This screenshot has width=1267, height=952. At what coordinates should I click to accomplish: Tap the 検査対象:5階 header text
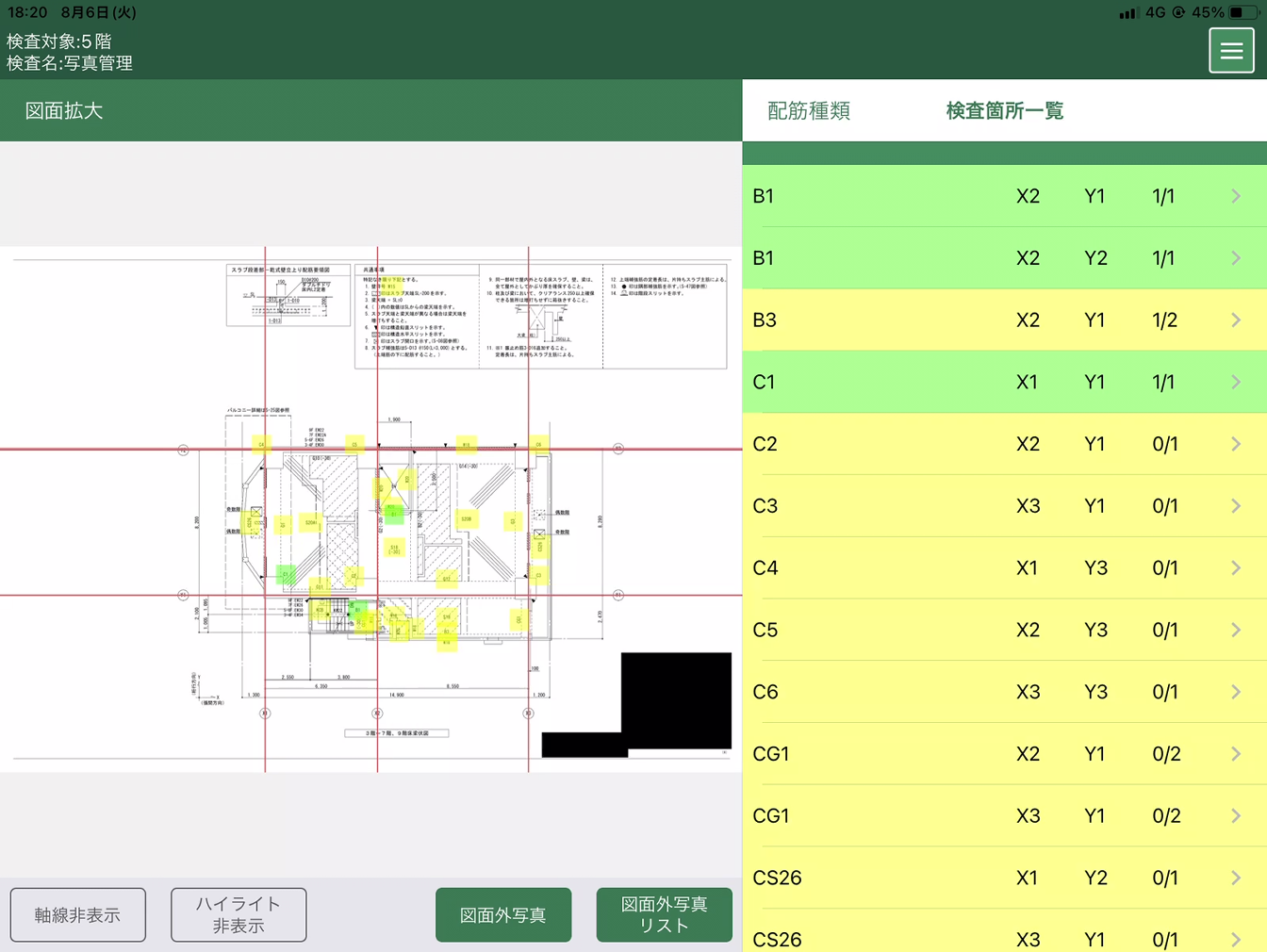59,41
